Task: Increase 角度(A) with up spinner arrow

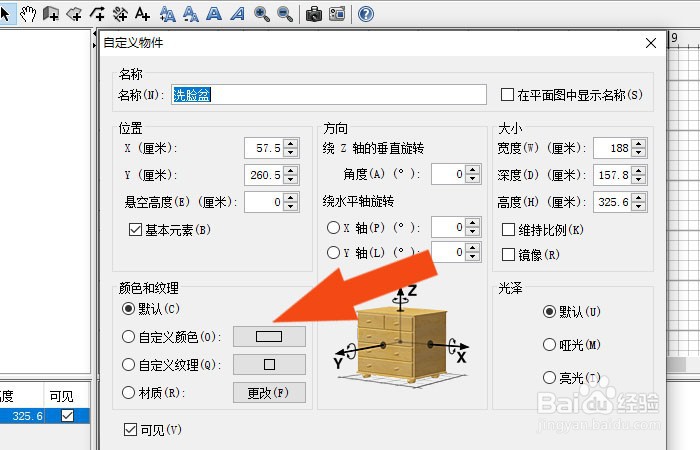Action: [x=473, y=169]
